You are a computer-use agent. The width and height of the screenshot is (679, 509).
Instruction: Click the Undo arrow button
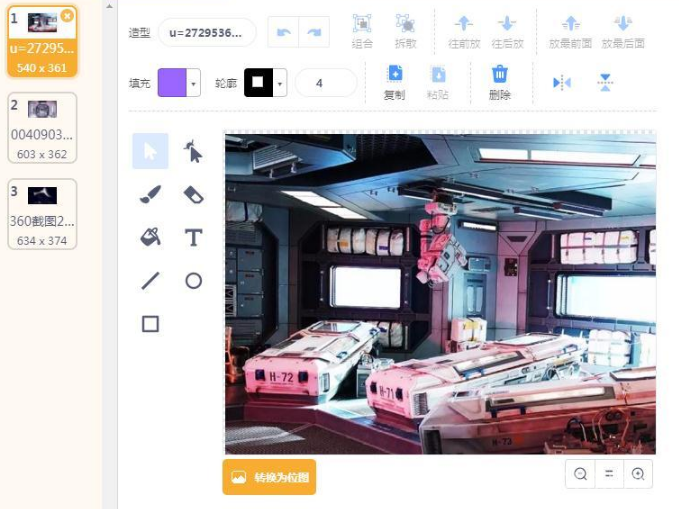[x=284, y=32]
